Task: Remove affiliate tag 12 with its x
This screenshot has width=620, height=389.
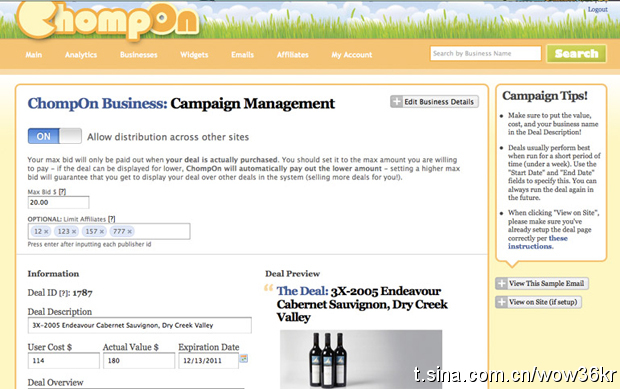Action: pyautogui.click(x=46, y=232)
